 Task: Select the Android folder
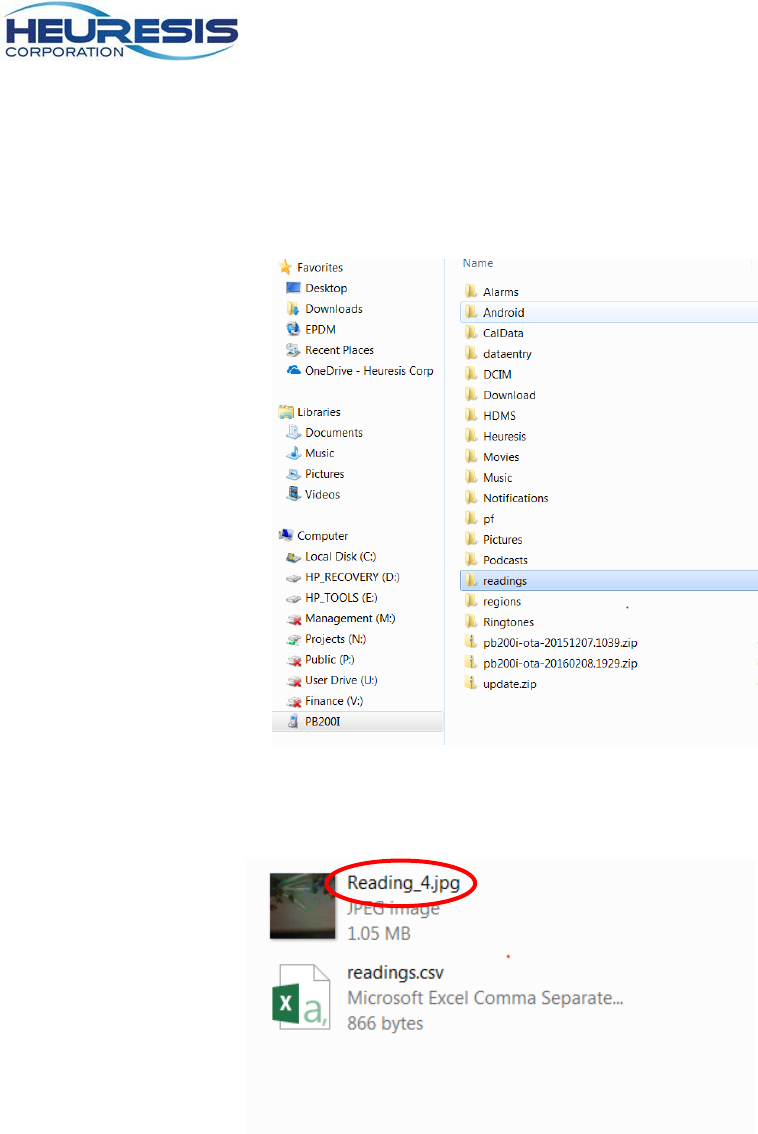point(608,312)
